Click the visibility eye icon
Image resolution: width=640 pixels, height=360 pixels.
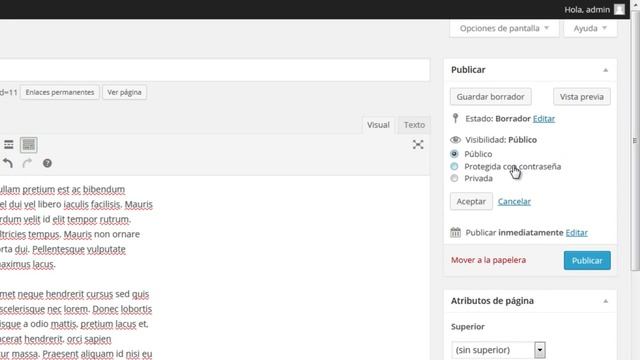[455, 140]
